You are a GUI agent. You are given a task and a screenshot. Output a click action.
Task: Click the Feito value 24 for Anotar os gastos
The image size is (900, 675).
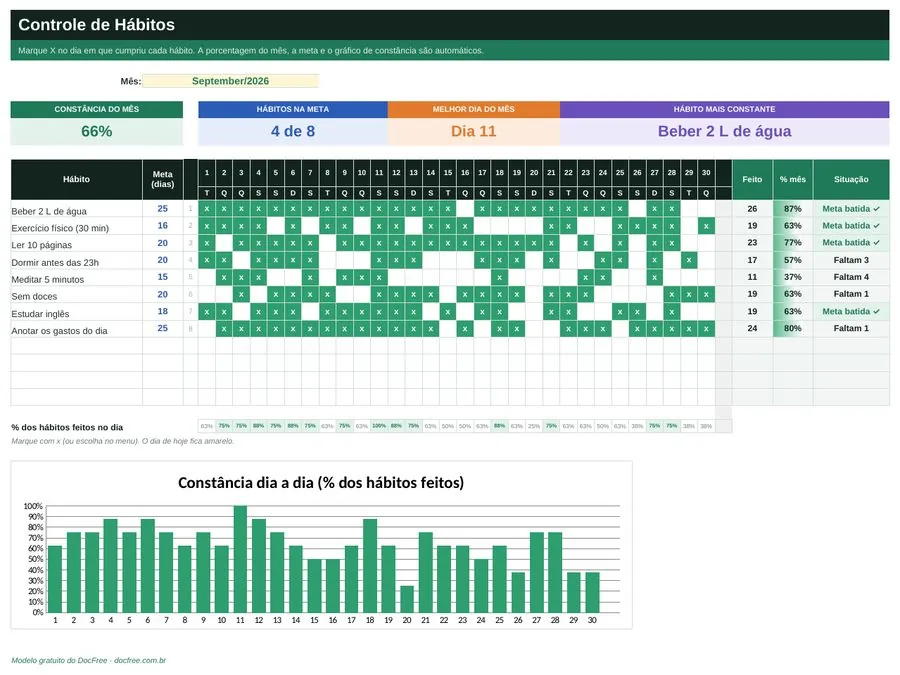pyautogui.click(x=752, y=328)
